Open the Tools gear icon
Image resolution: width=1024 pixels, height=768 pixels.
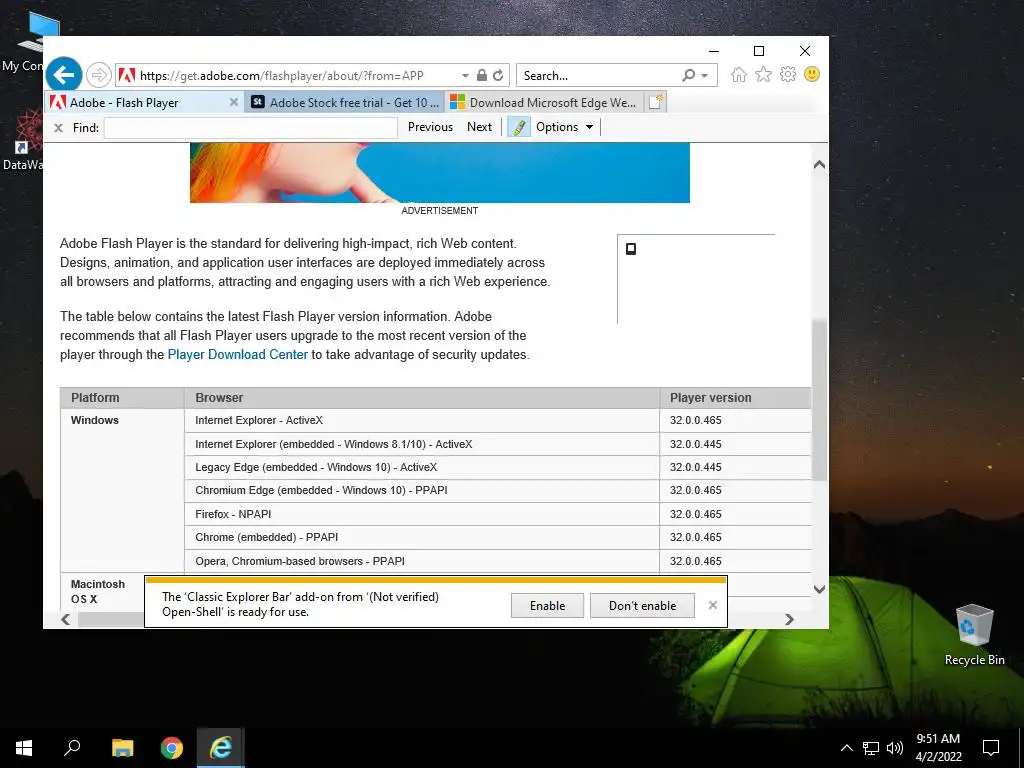pos(788,74)
